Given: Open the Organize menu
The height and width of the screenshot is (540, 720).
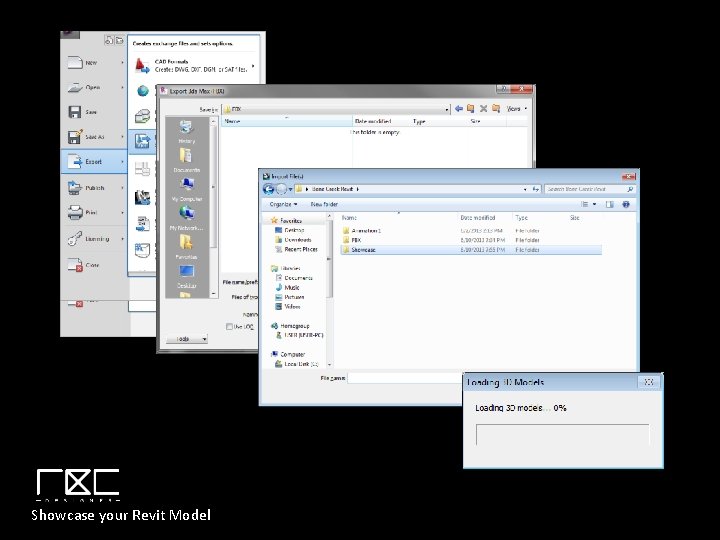Looking at the screenshot, I should pyautogui.click(x=283, y=204).
